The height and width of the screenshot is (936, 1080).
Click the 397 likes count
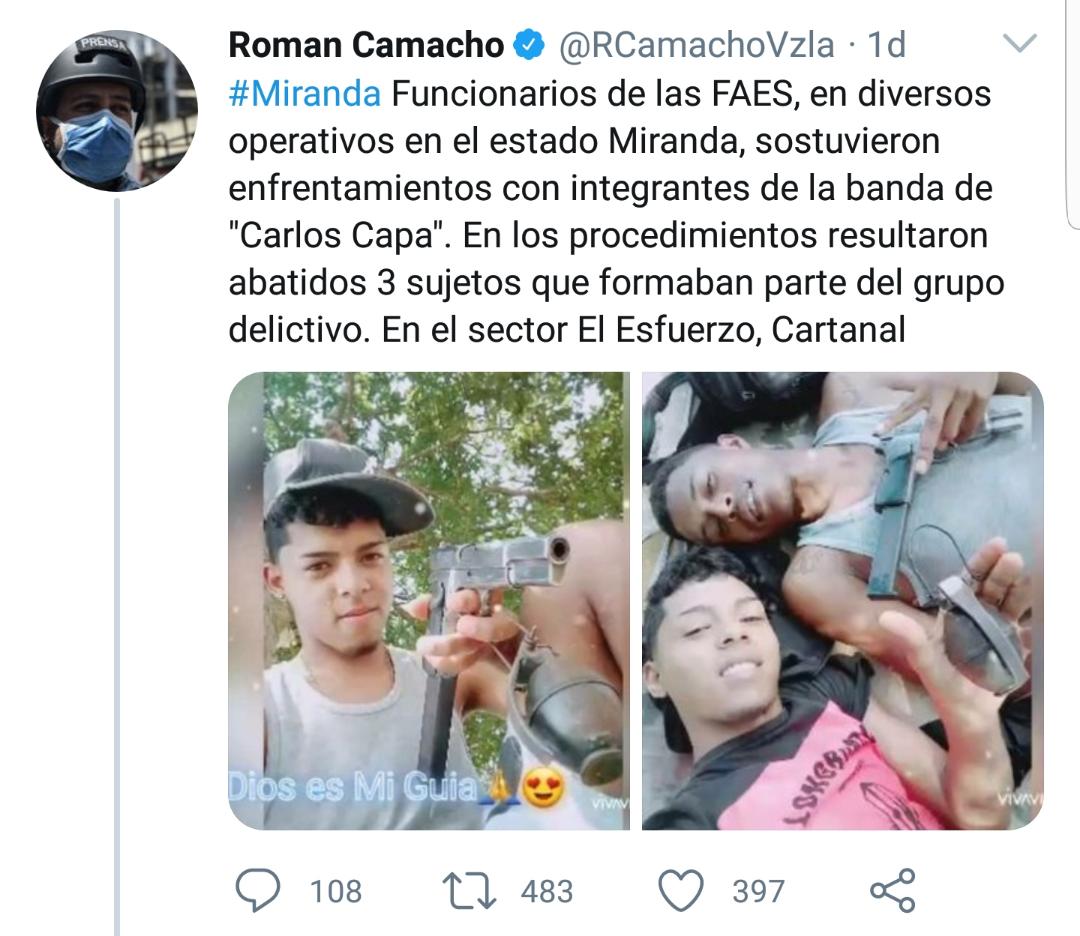click(x=758, y=891)
